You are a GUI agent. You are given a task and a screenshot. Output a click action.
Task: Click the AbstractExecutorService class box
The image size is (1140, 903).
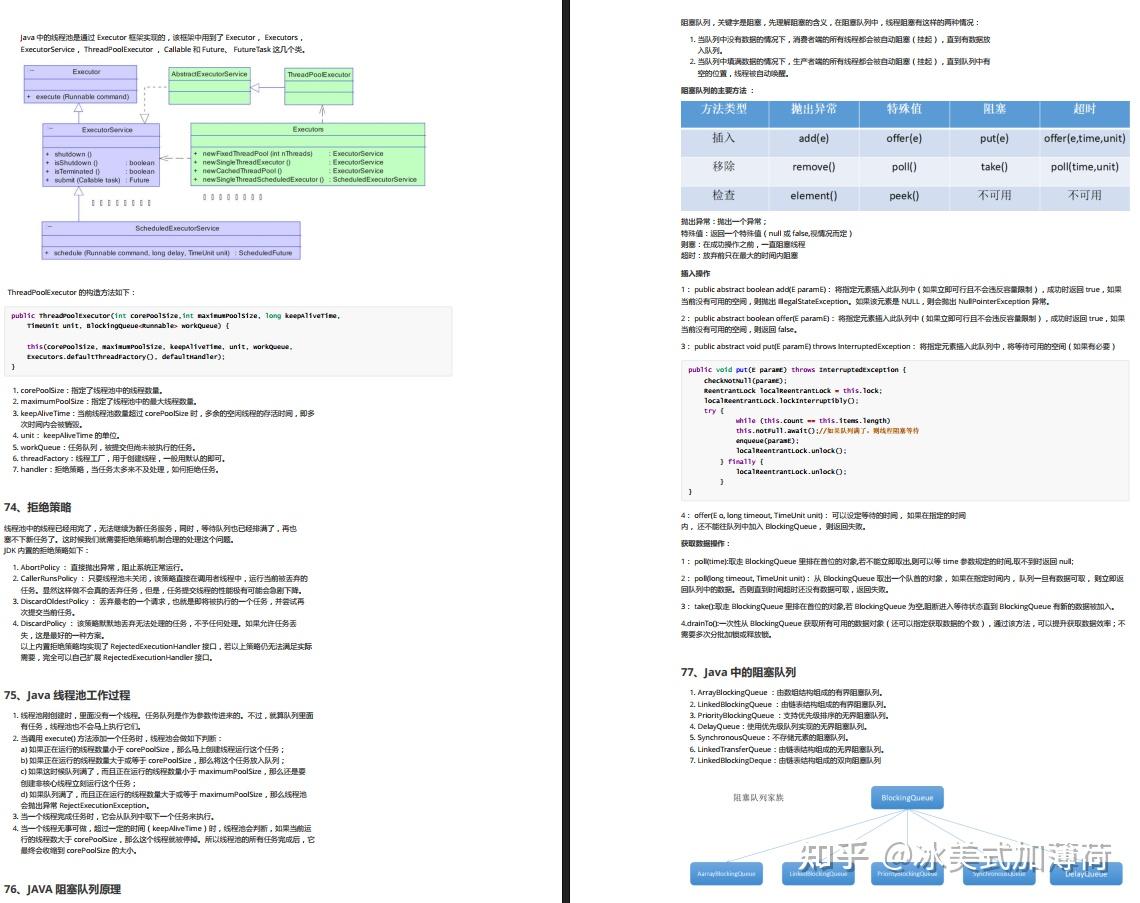(209, 86)
